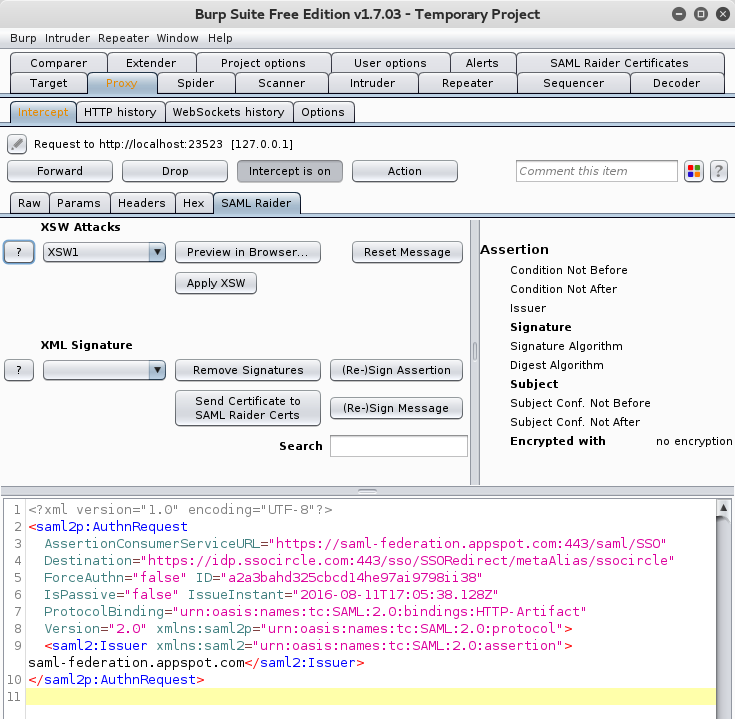Switch to the Headers message tab
This screenshot has width=735, height=719.
[x=142, y=203]
